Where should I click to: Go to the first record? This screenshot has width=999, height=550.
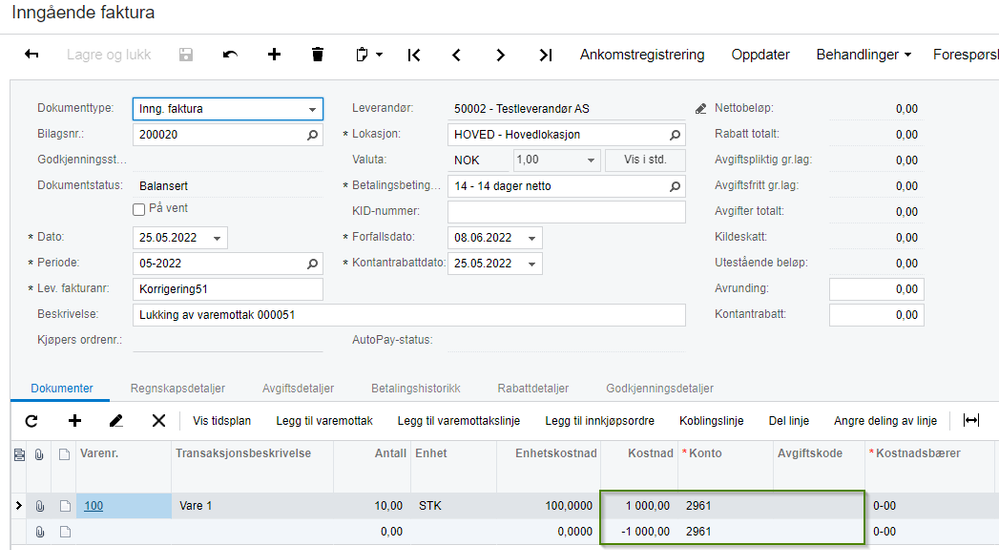413,55
